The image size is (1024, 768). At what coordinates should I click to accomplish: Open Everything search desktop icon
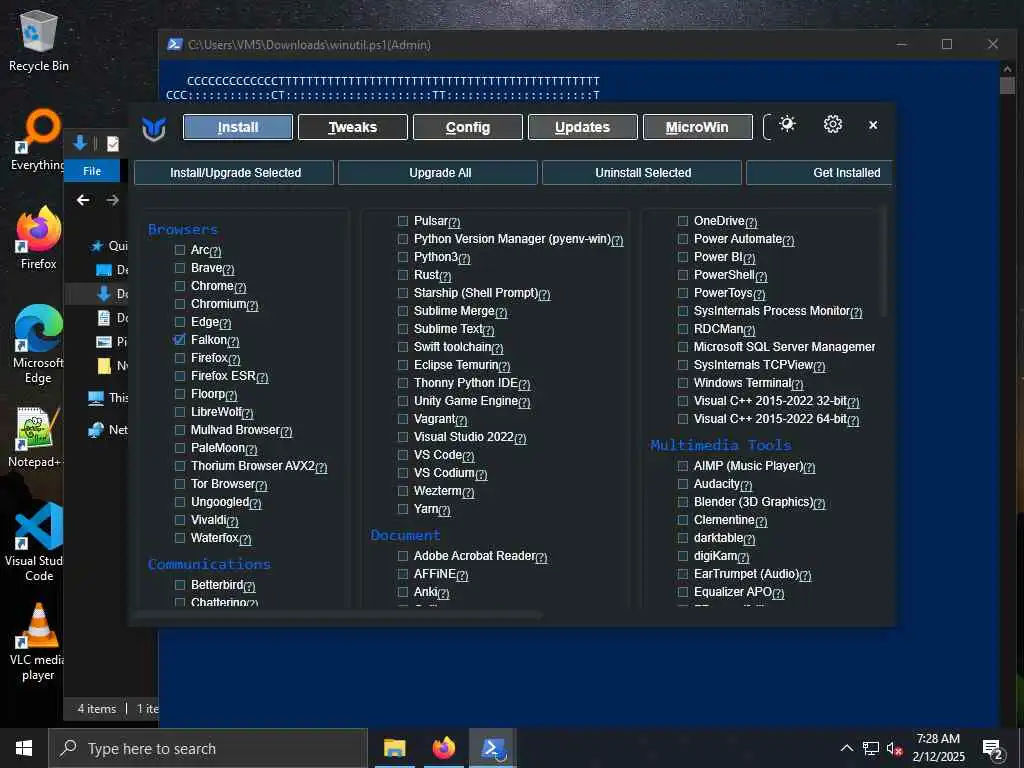[x=39, y=140]
